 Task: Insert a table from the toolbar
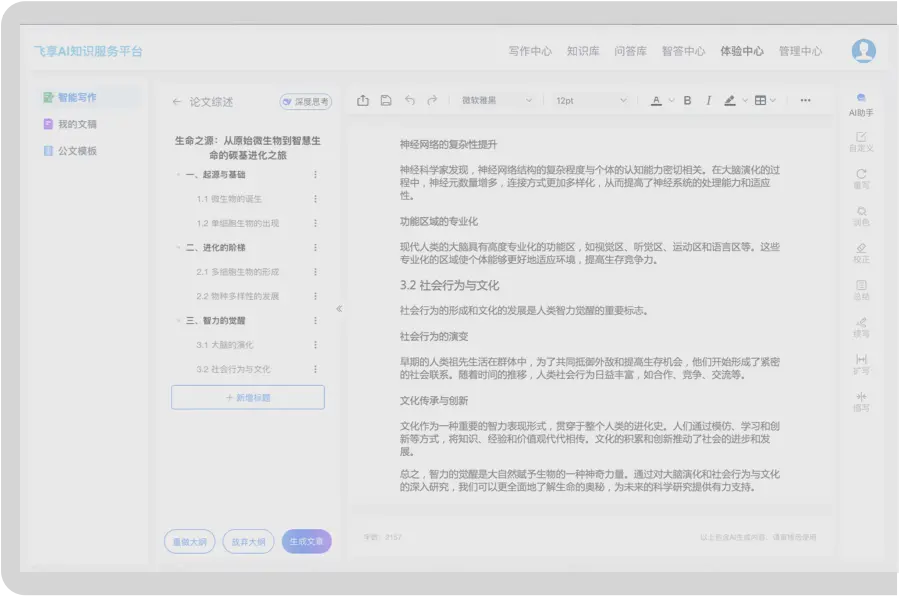pos(760,100)
